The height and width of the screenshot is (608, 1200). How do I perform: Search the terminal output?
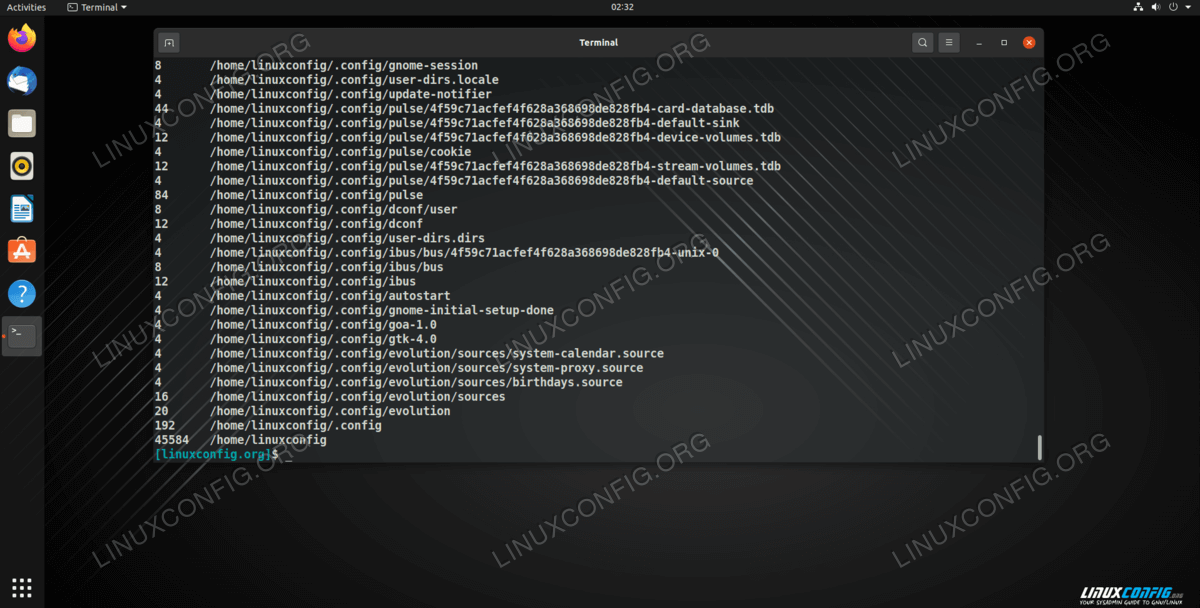point(922,43)
